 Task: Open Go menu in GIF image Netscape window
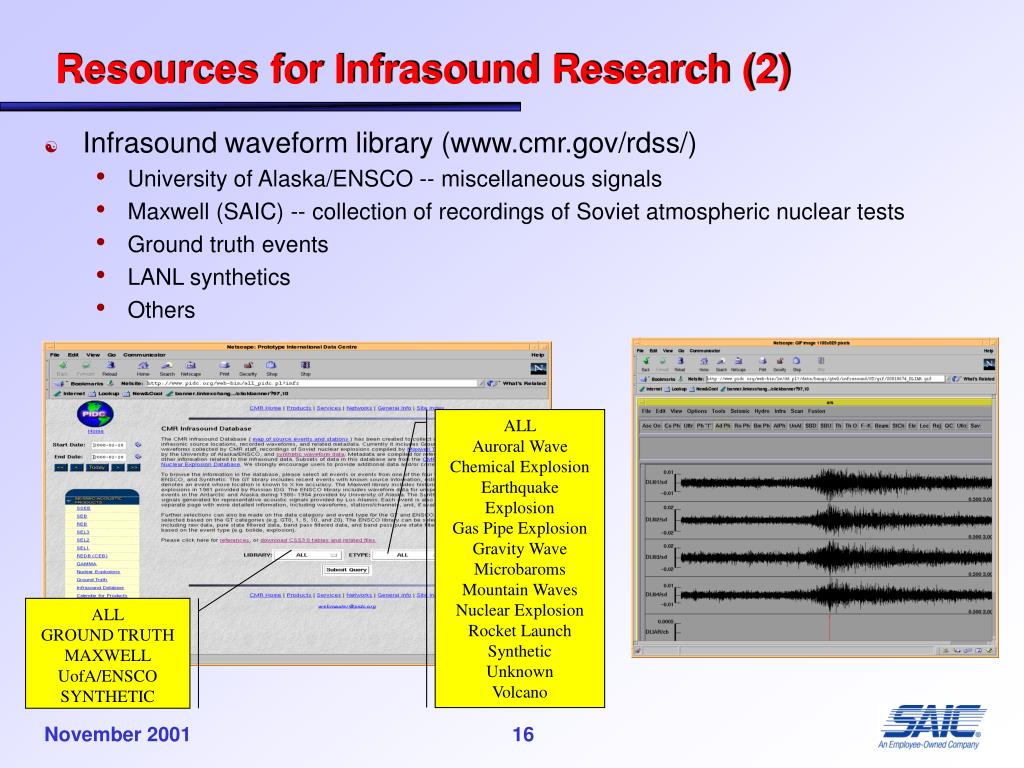coord(681,351)
